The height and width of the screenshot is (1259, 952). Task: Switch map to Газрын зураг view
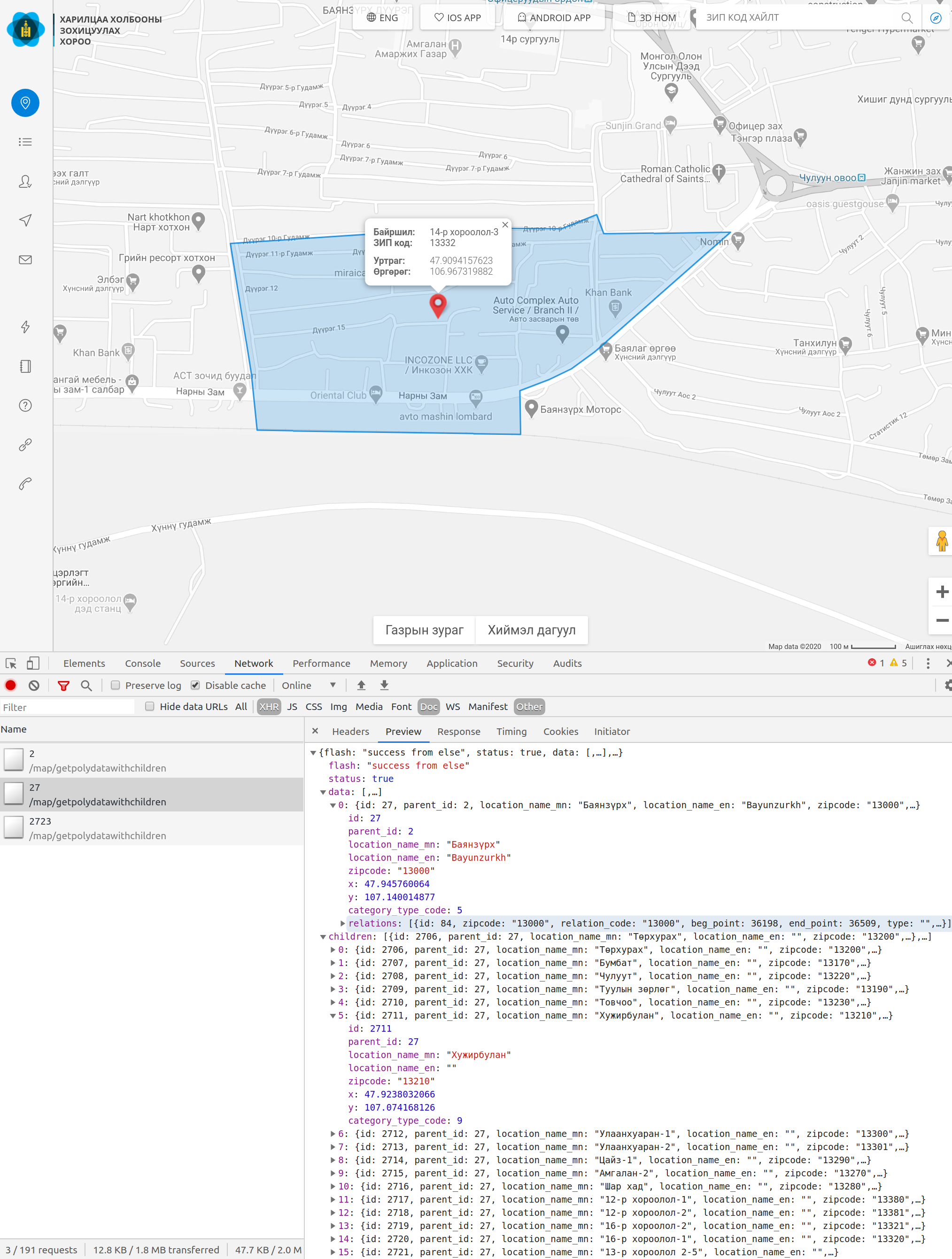[424, 630]
